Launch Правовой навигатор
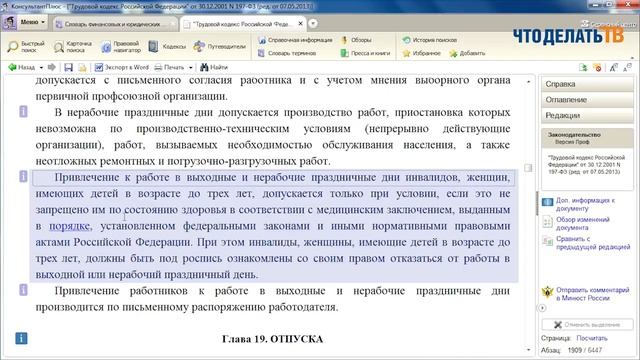The width and height of the screenshot is (640, 360). 121,47
